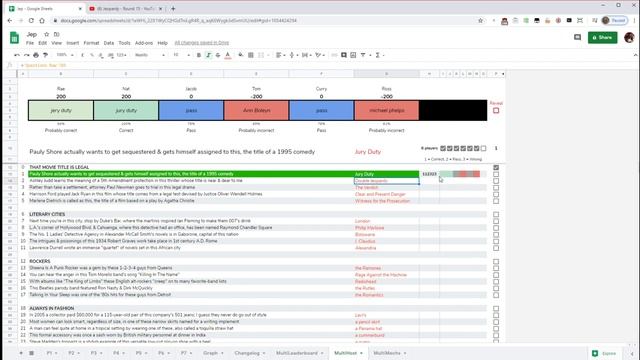Uncheck the THAT MOVIE TITLE IS LEGAL checkbox
The width and height of the screenshot is (640, 360).
(x=496, y=167)
